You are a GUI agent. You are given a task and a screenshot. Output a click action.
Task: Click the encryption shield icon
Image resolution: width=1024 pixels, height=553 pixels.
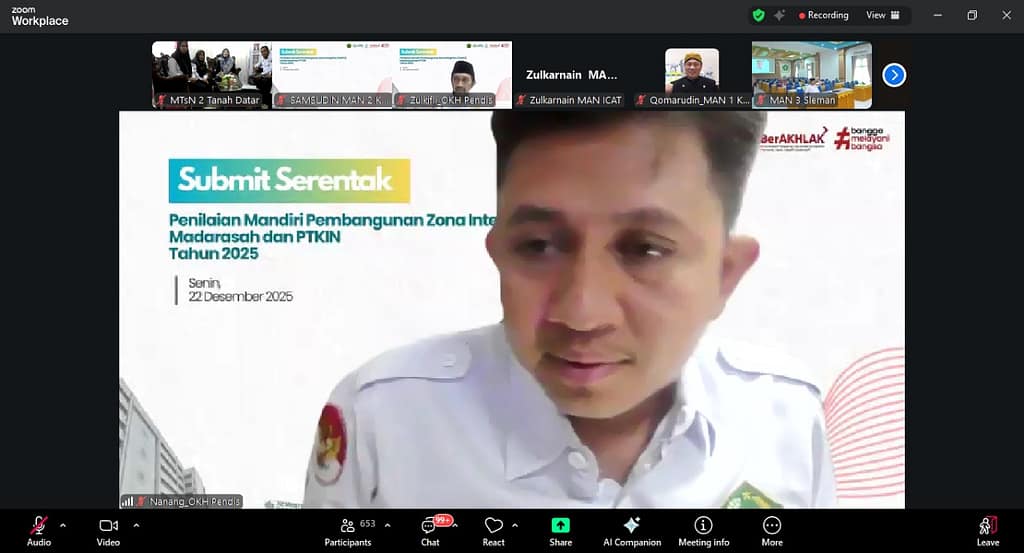pyautogui.click(x=758, y=15)
